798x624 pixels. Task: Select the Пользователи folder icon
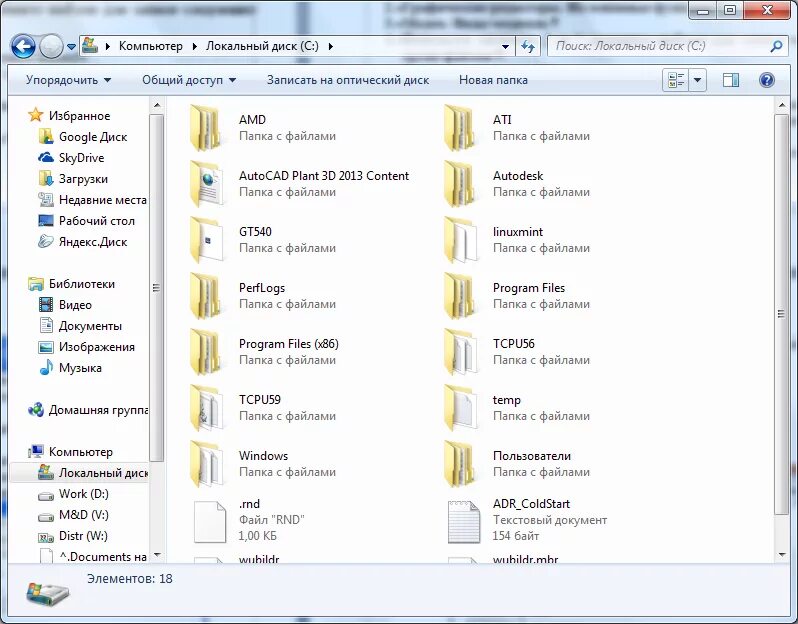click(461, 464)
